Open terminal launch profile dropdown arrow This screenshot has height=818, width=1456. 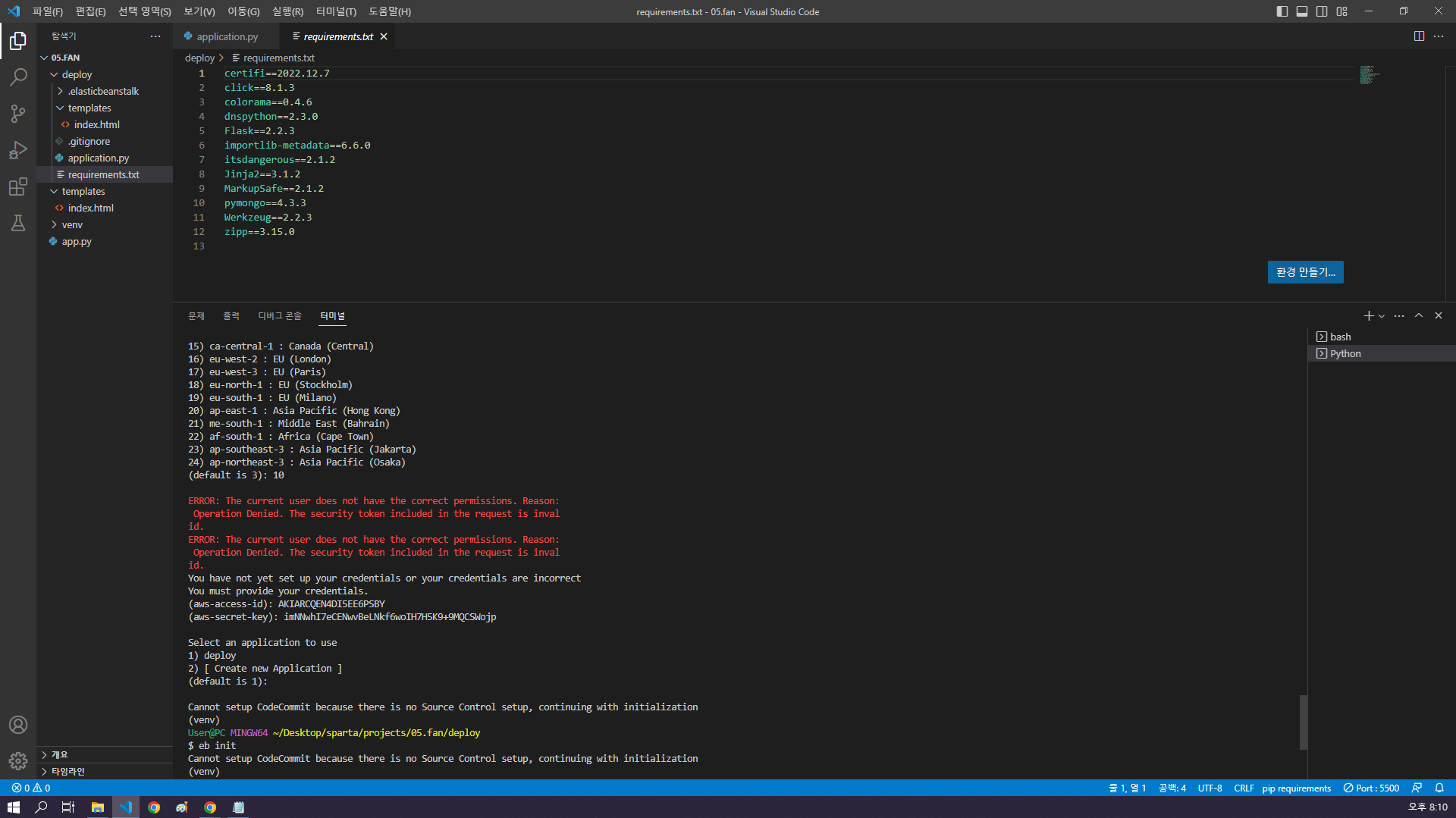point(1382,316)
